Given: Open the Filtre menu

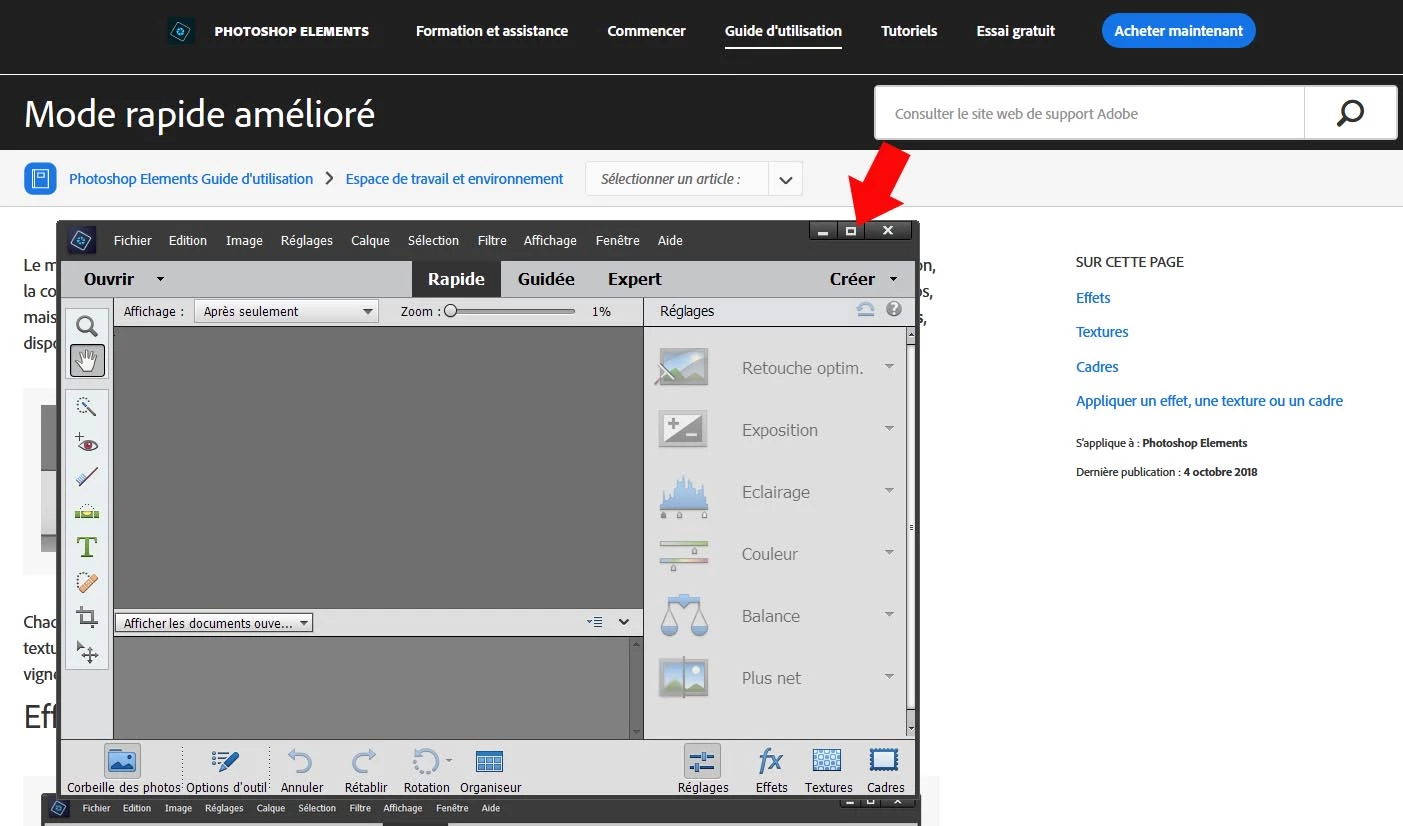Looking at the screenshot, I should pyautogui.click(x=492, y=240).
